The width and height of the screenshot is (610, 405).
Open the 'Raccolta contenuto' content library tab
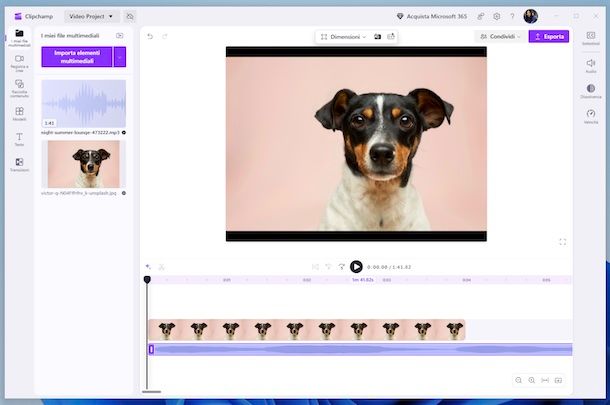(x=19, y=88)
